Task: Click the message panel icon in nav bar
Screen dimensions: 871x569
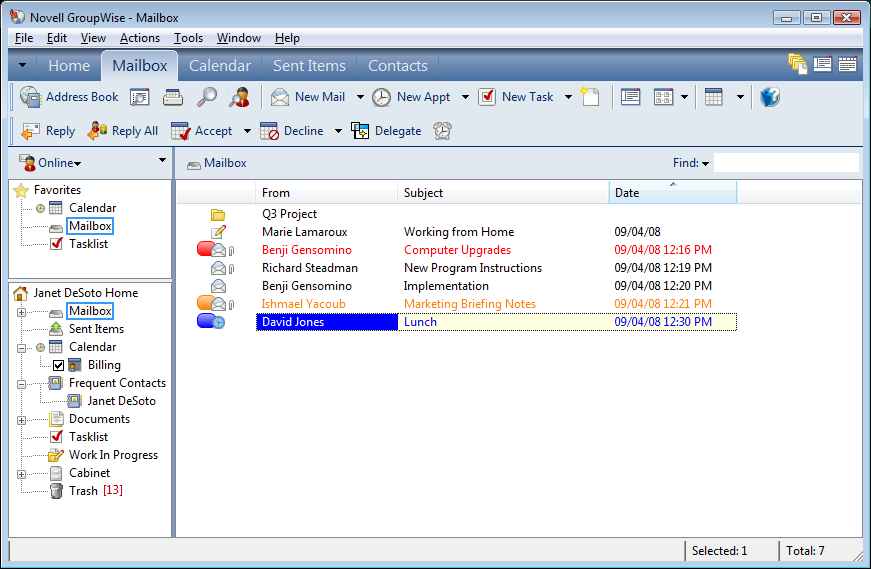Action: (x=823, y=64)
